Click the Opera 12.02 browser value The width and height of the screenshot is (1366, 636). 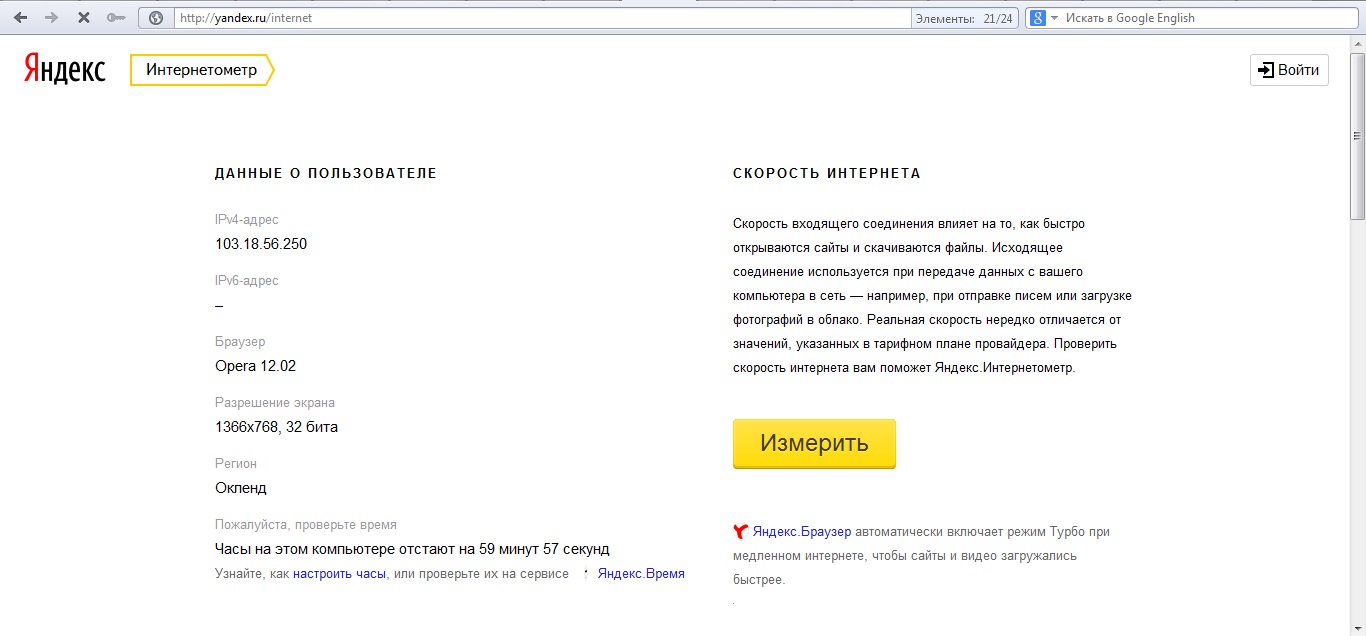pos(256,366)
